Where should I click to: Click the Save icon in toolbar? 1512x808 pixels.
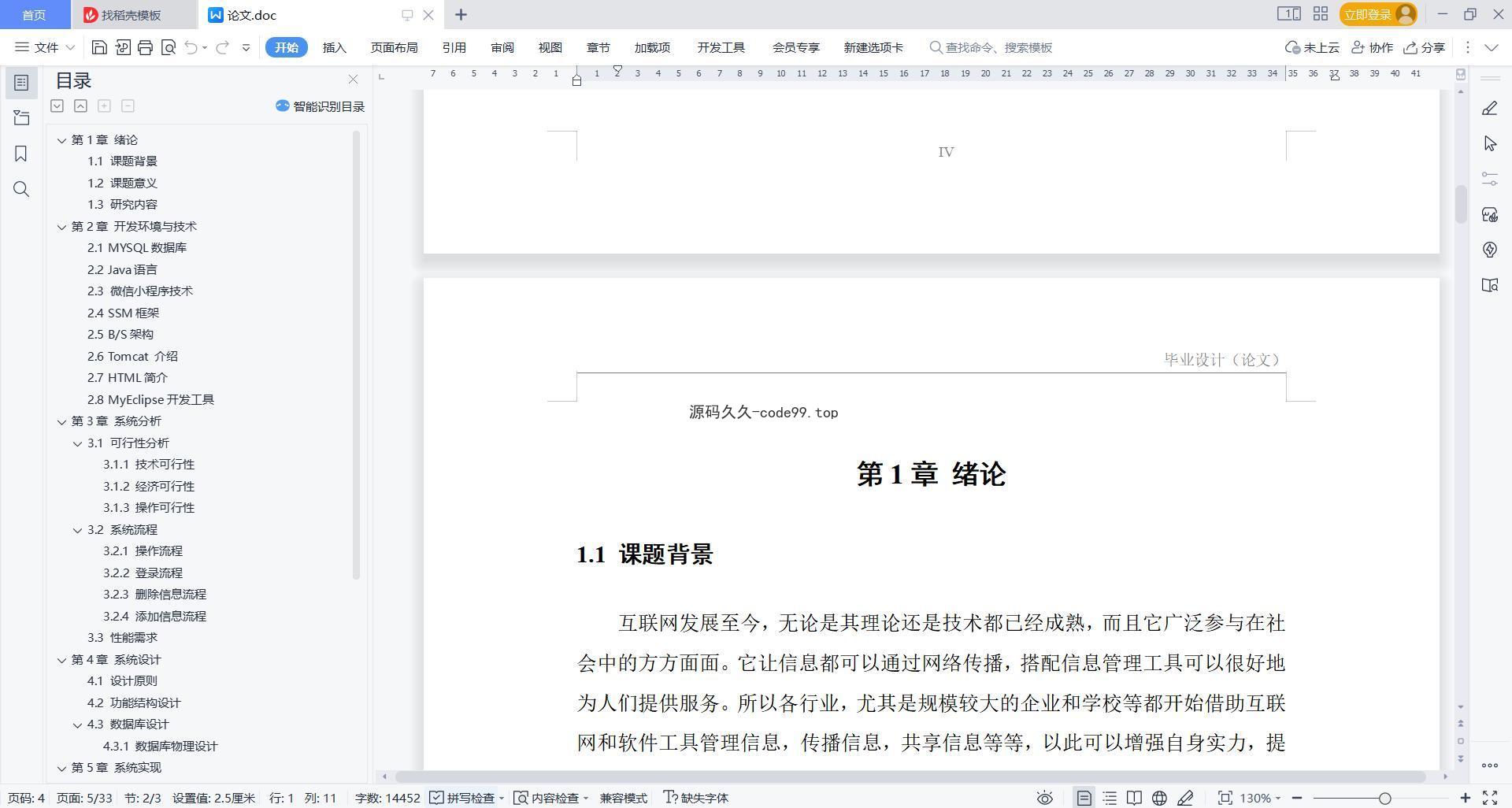[99, 47]
